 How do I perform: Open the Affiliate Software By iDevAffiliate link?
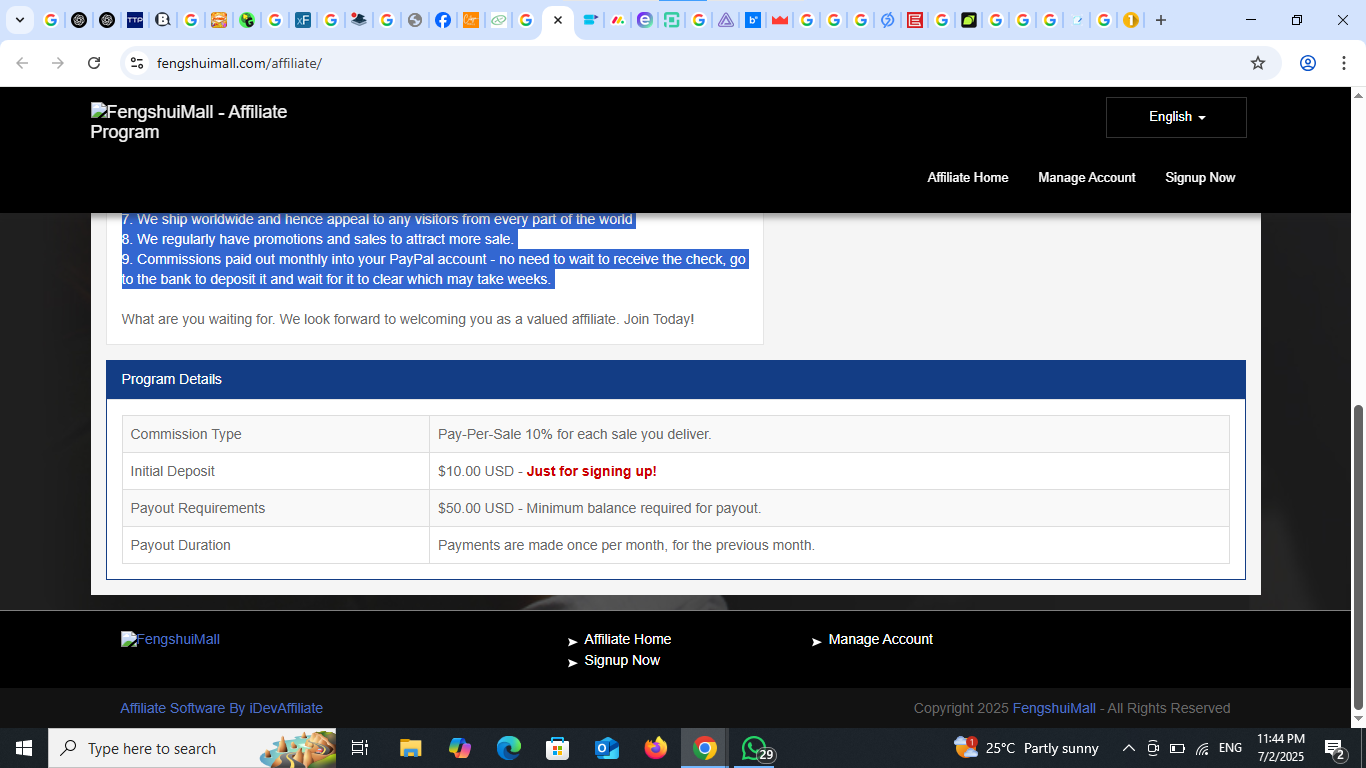click(221, 708)
